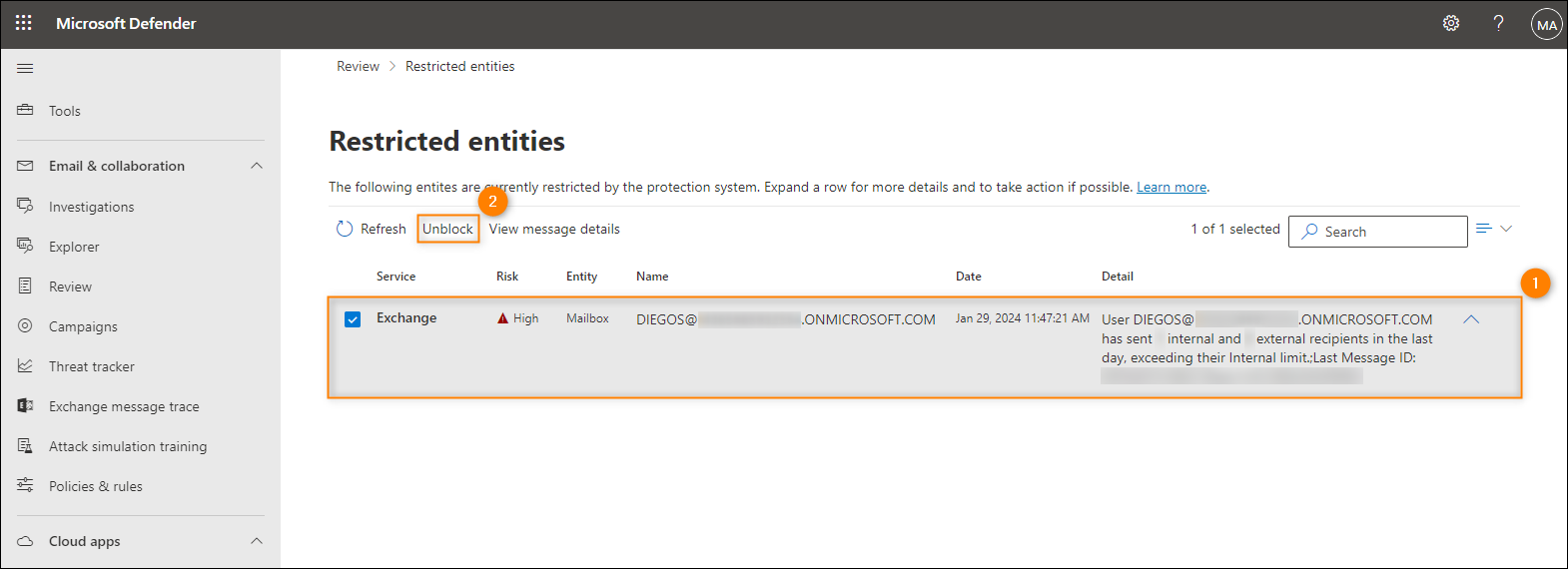Open the settings gear icon
Screen dimensions: 1568x569
pos(1451,23)
